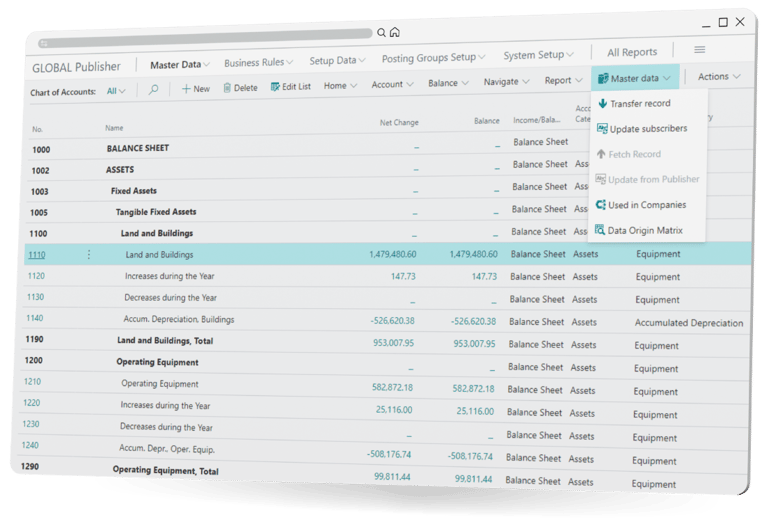
Task: Select Accum. Depr., Oper. Equip. row name
Action: tap(167, 449)
